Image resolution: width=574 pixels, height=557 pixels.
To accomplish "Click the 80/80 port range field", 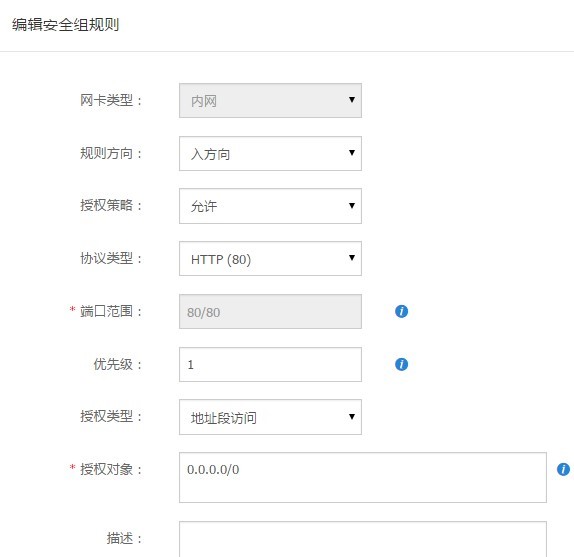I will pyautogui.click(x=270, y=311).
